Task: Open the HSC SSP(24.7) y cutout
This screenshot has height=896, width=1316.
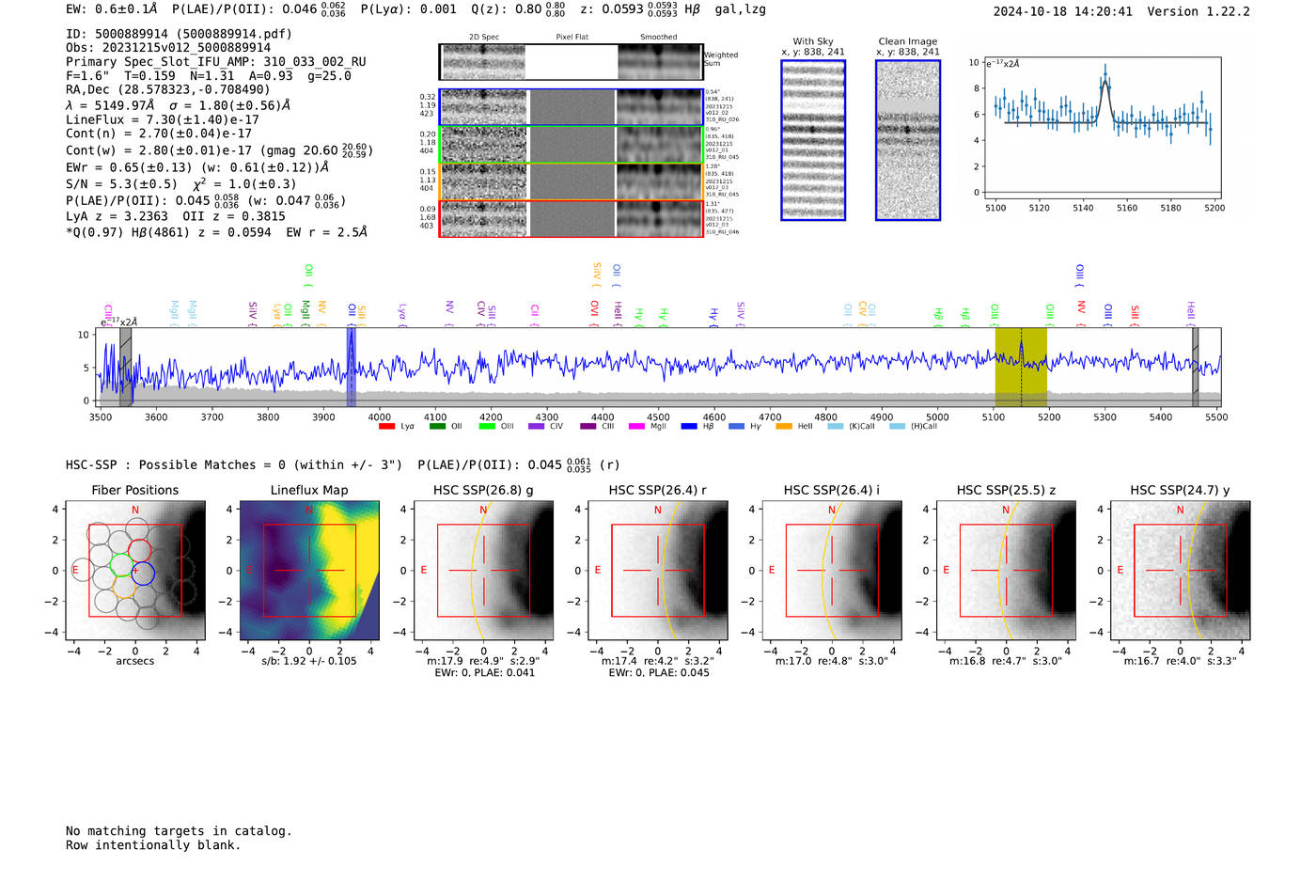Action: point(1181,570)
